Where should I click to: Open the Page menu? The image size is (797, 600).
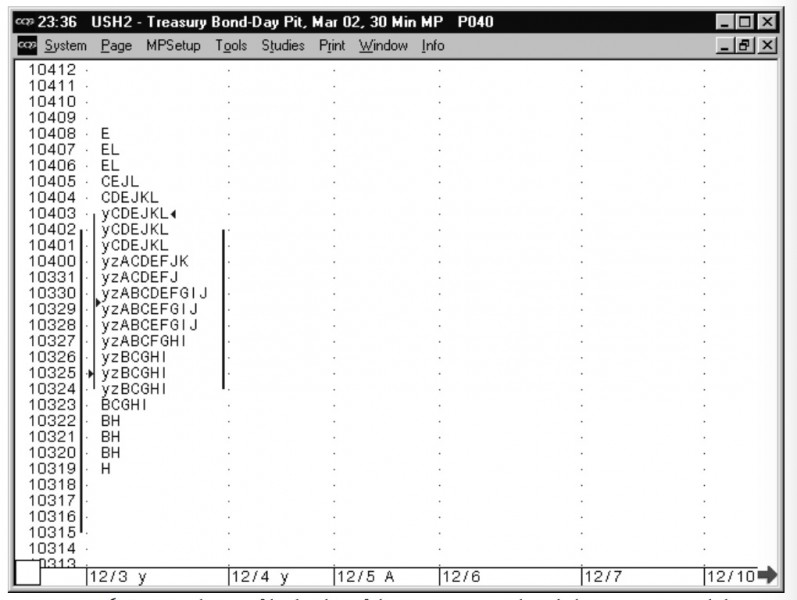point(116,45)
